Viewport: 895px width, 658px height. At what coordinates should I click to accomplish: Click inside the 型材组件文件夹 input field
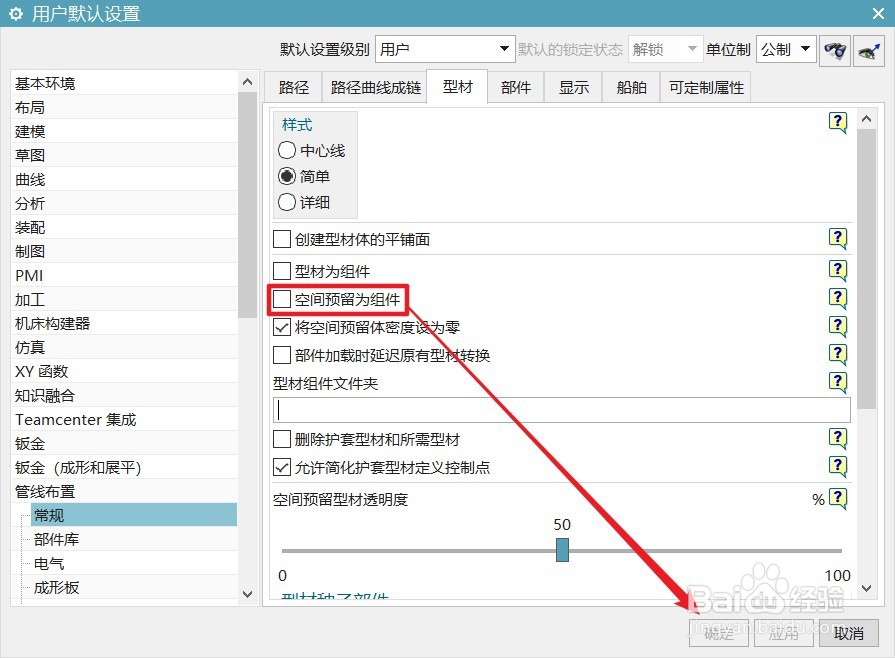pyautogui.click(x=560, y=409)
